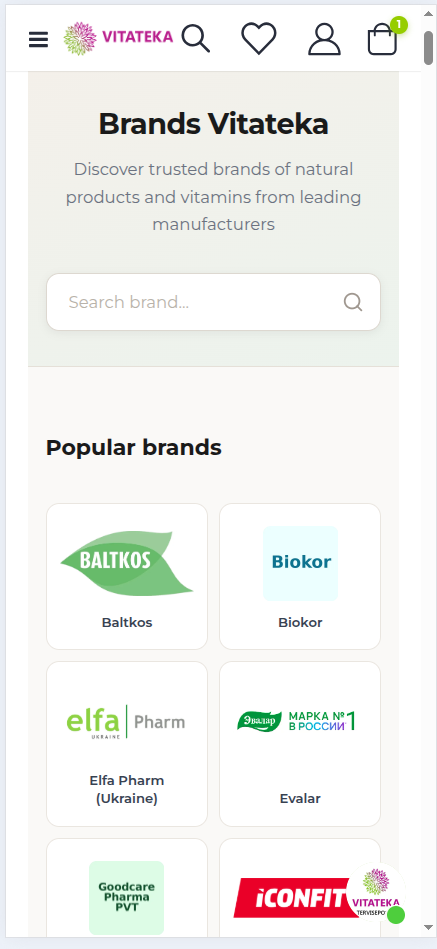Open the Biokor brand card
Viewport: 437px width, 949px height.
click(300, 576)
